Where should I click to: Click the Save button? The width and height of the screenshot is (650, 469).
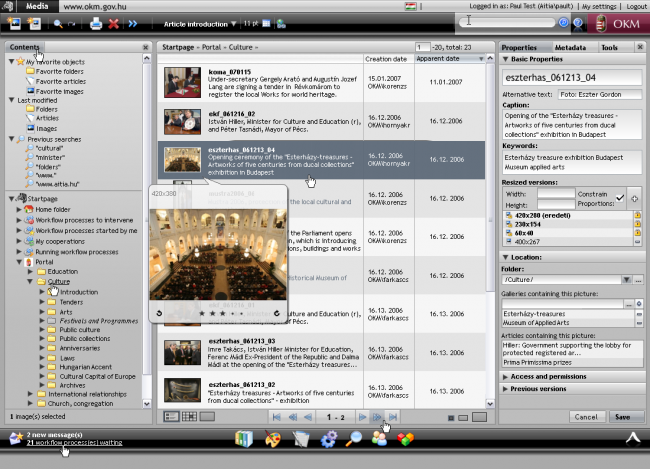click(626, 417)
